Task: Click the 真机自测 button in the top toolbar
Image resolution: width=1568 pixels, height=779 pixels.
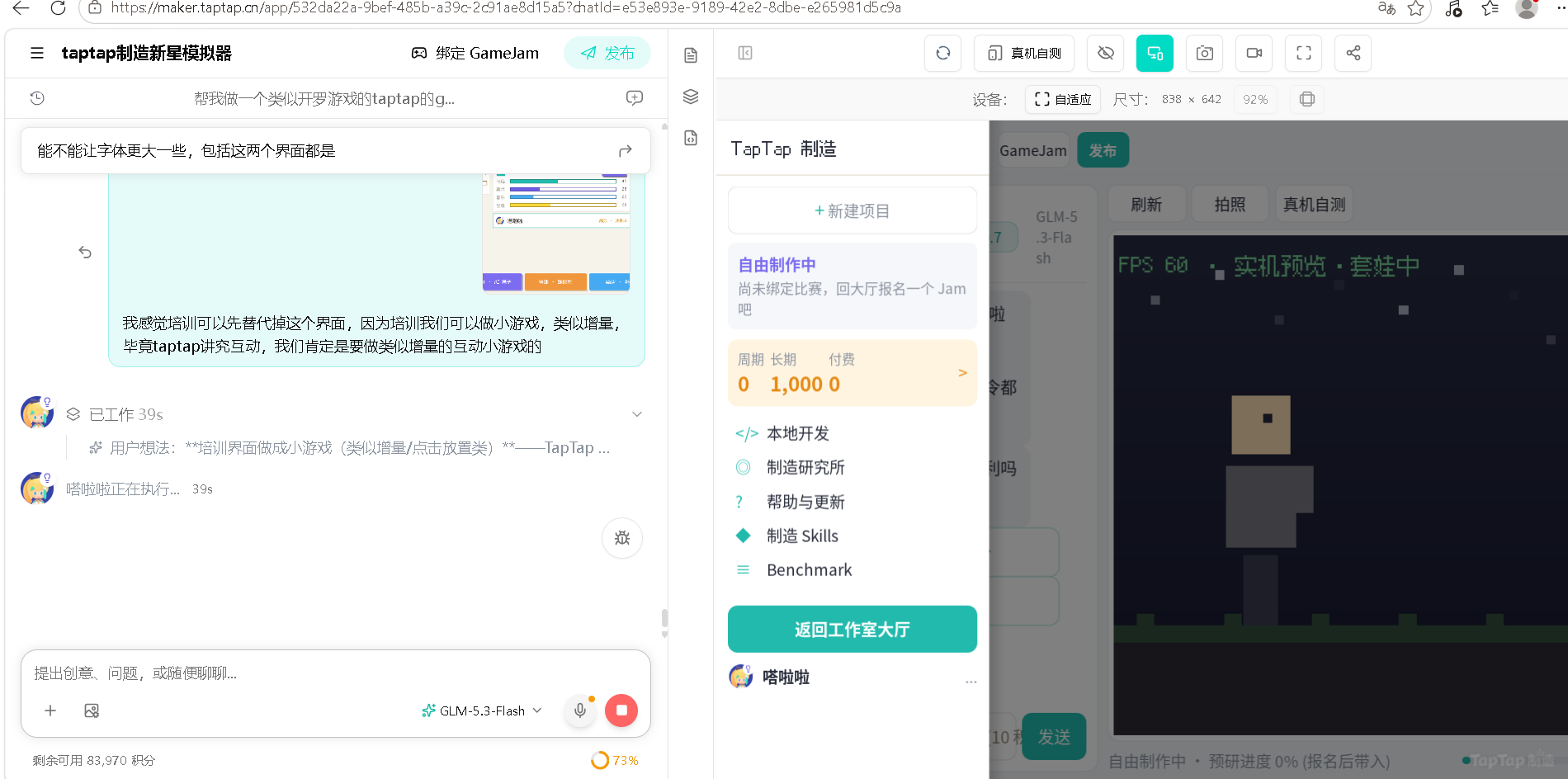Action: tap(1024, 53)
